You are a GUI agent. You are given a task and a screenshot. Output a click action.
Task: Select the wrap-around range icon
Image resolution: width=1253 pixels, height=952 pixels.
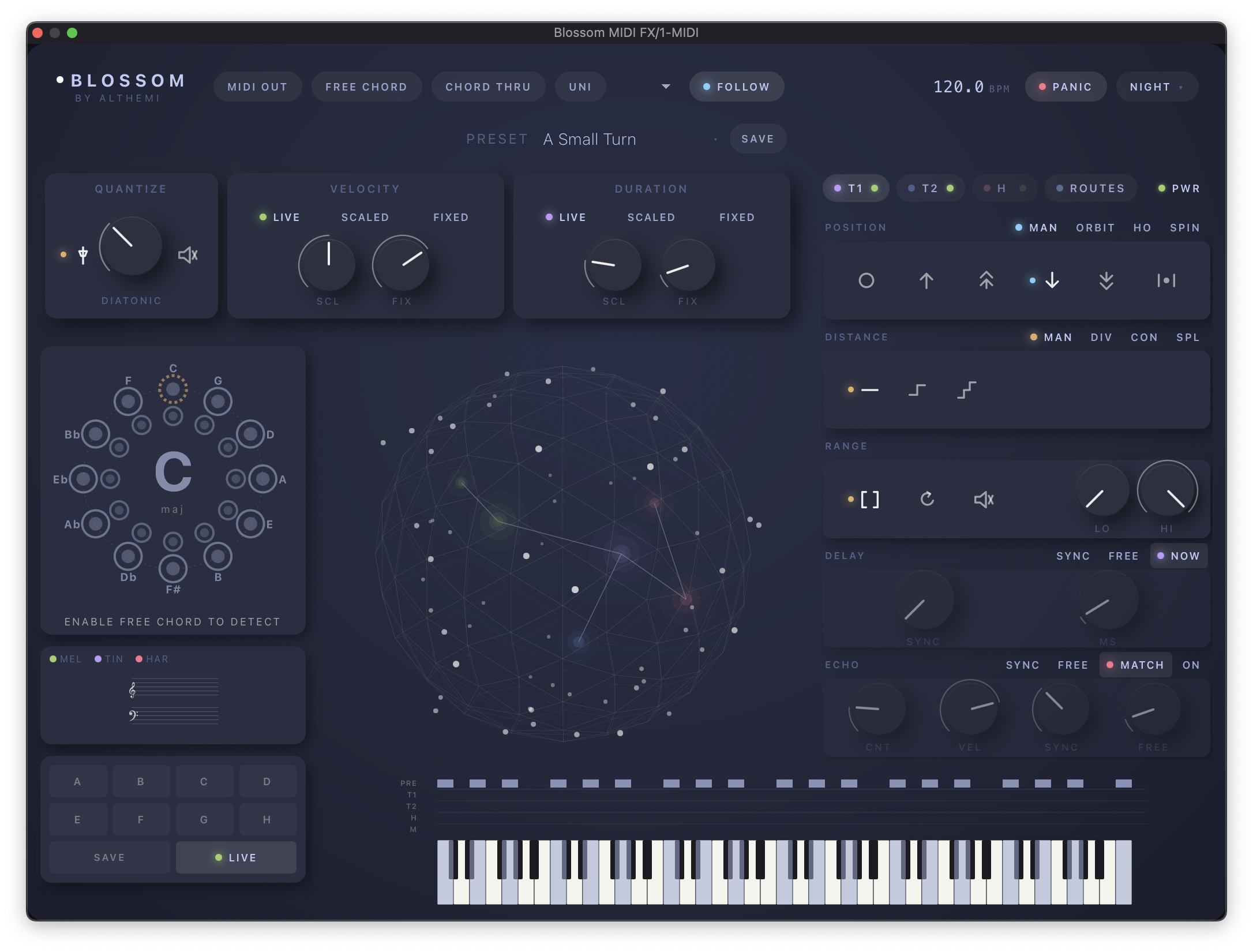927,499
